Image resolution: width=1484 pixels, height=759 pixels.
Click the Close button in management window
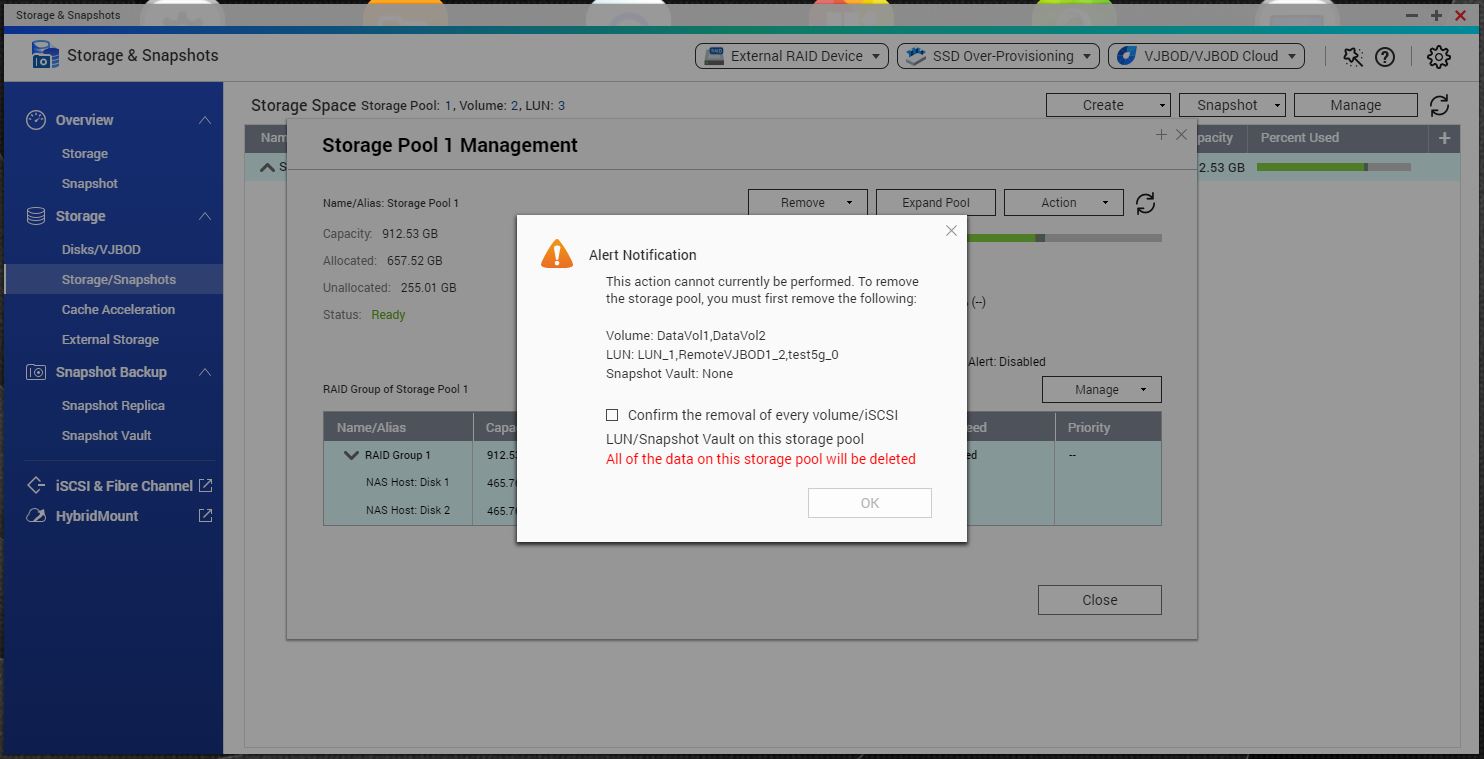click(1099, 600)
